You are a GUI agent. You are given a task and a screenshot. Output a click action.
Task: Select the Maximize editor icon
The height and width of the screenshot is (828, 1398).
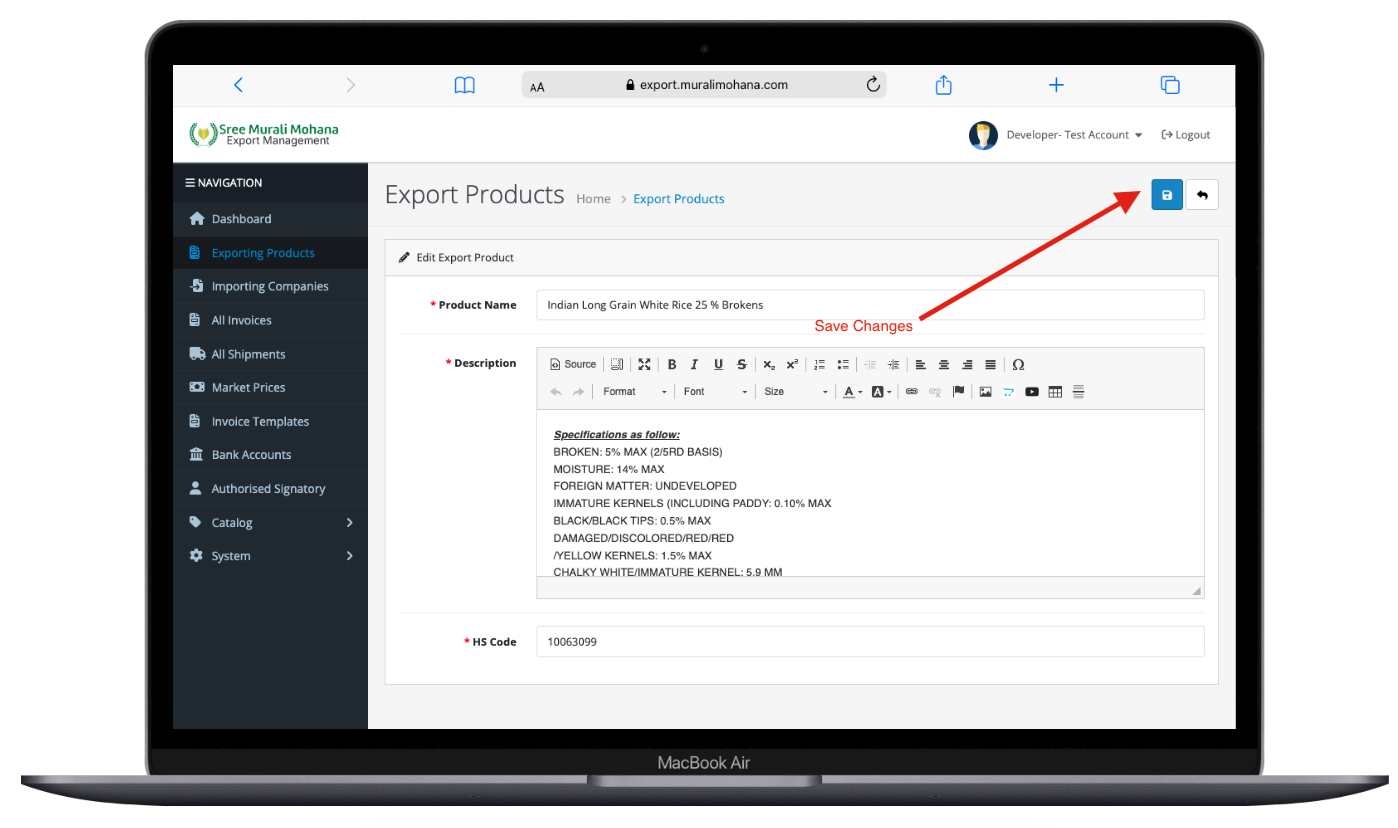click(644, 364)
